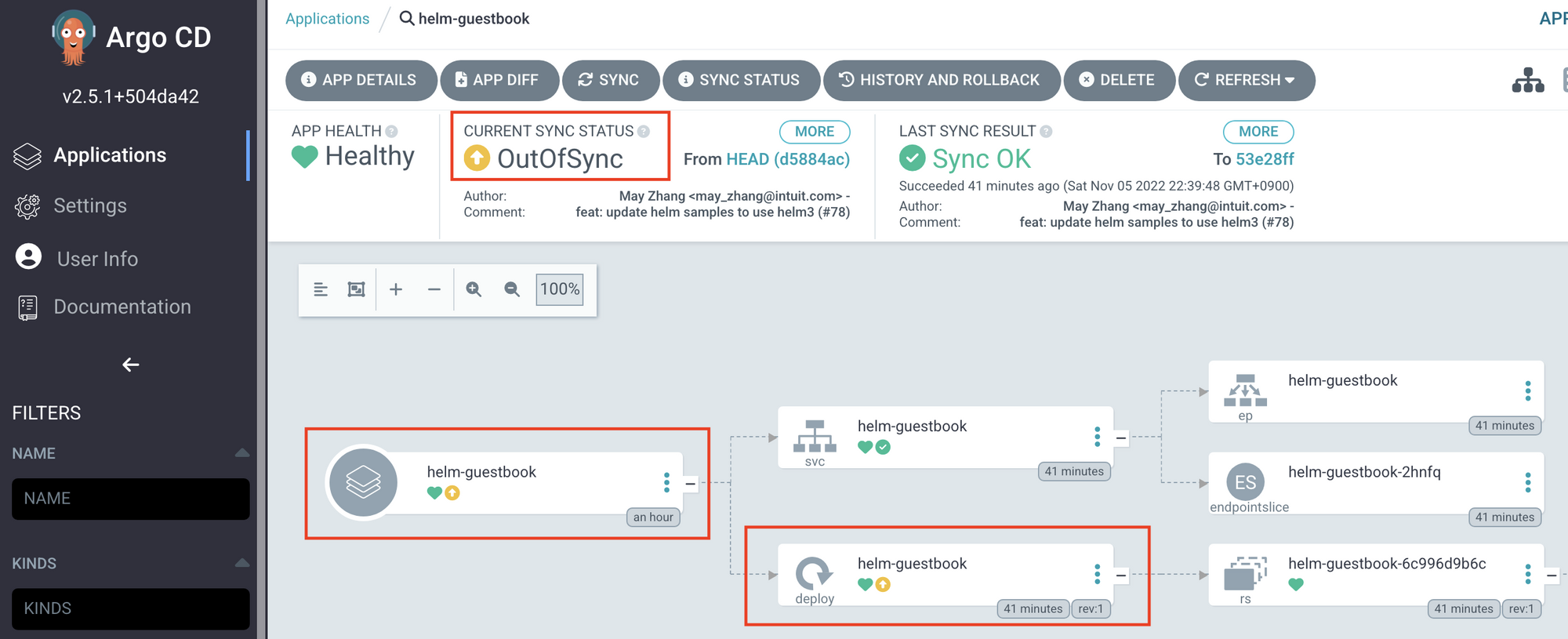Click the Sync OK result text

pyautogui.click(x=982, y=159)
